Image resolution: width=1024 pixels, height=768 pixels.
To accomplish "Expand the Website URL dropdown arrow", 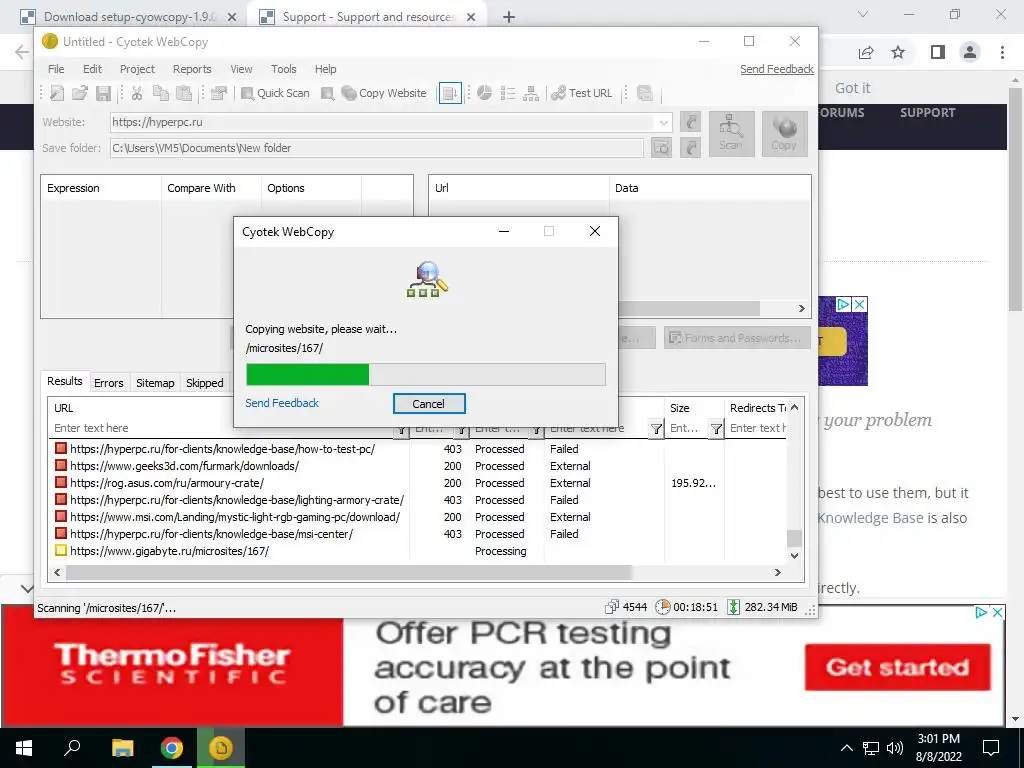I will pyautogui.click(x=664, y=122).
